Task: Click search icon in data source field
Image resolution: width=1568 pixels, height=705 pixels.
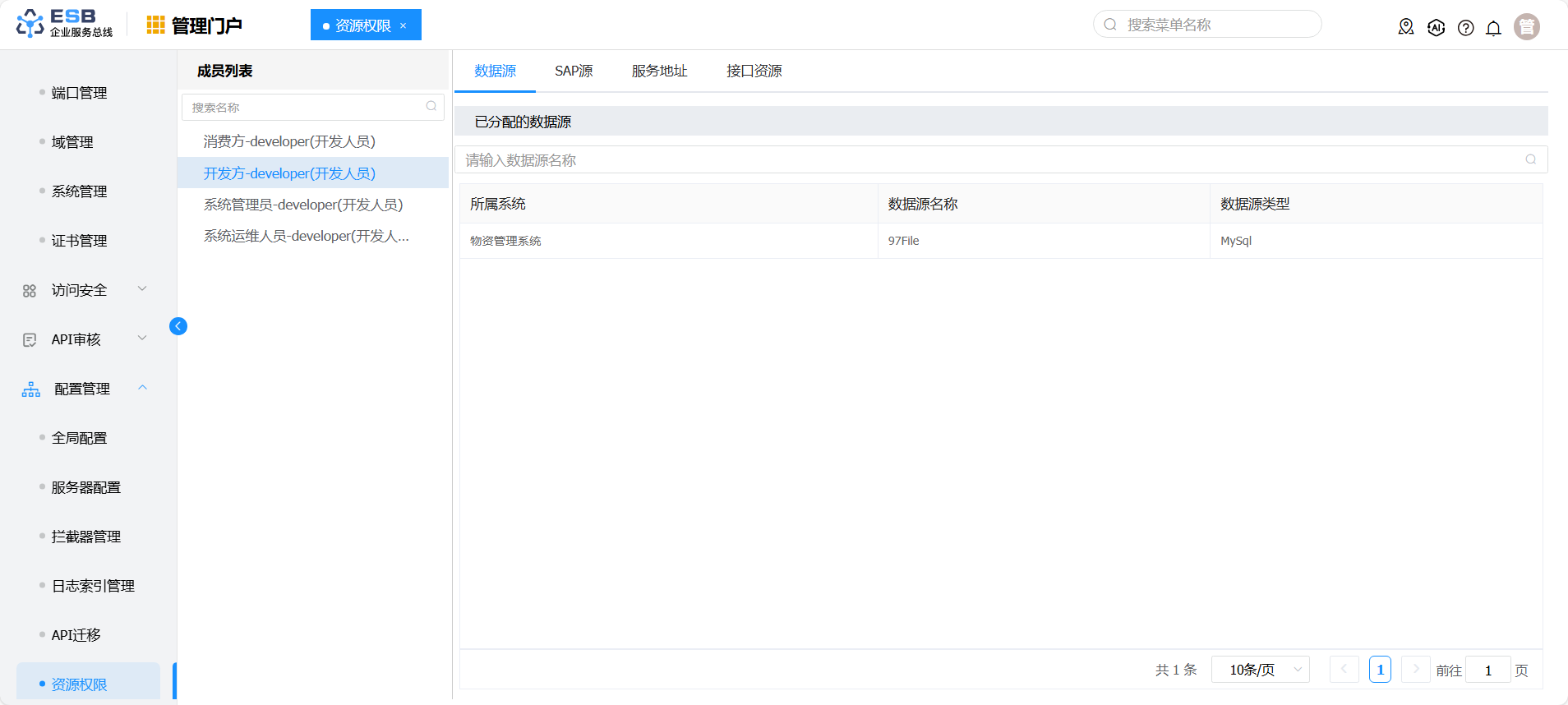Action: [1530, 159]
